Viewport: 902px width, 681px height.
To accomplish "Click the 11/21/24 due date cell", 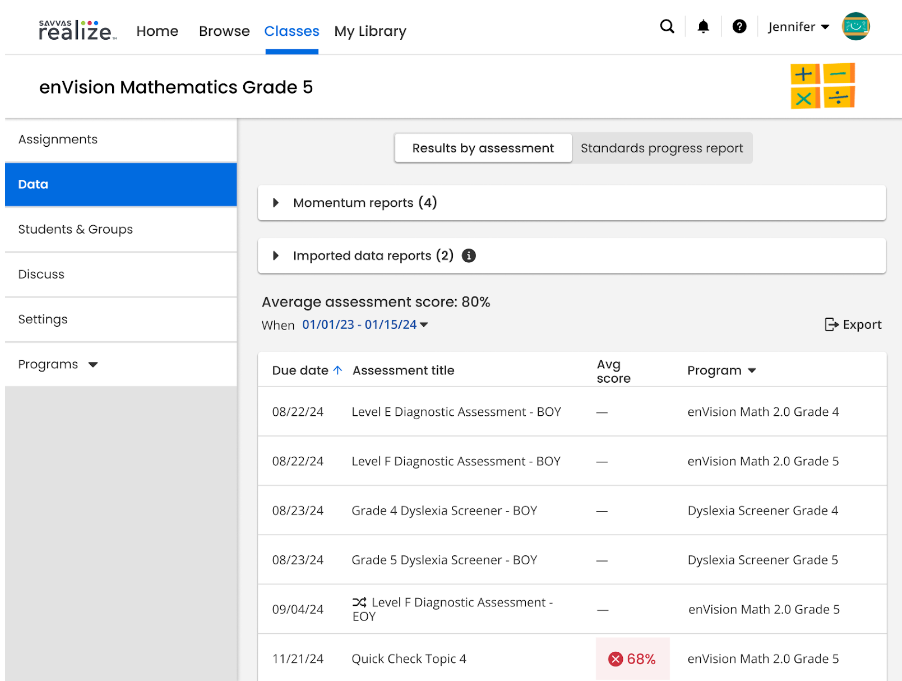I will click(297, 659).
